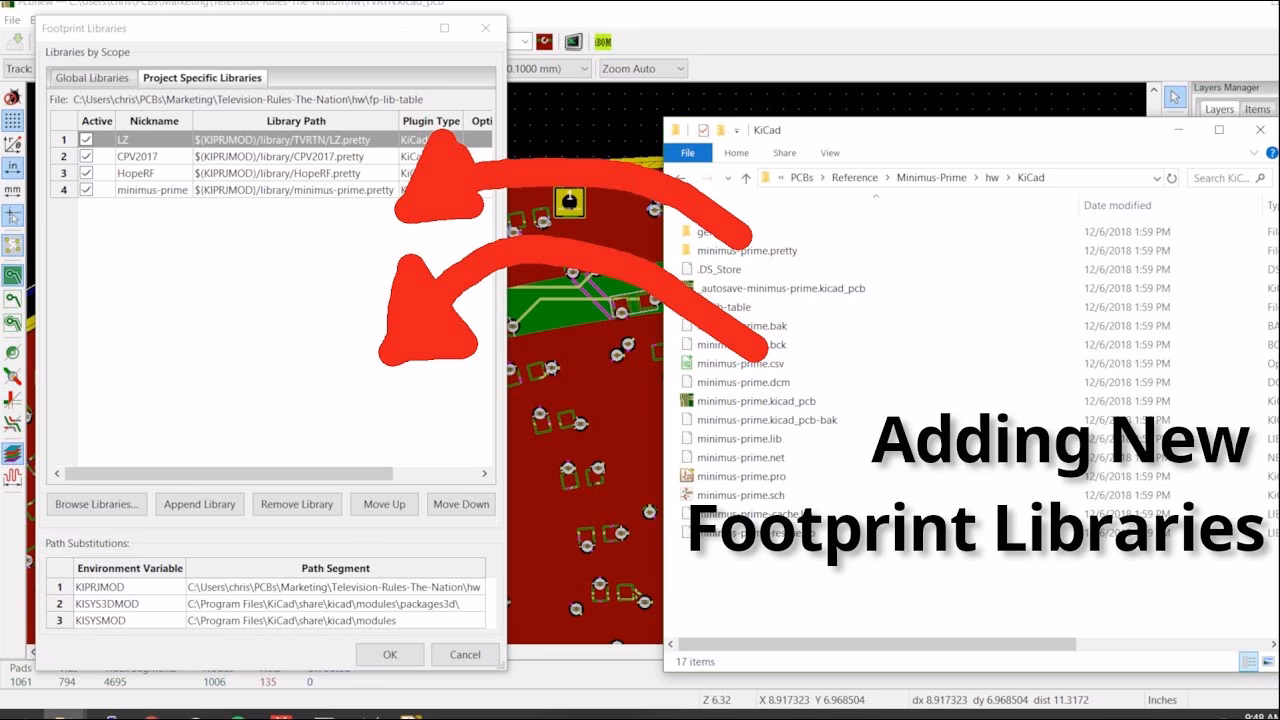Open the minimus-prime.pretty folder in Explorer
This screenshot has height=720, width=1280.
(745, 250)
